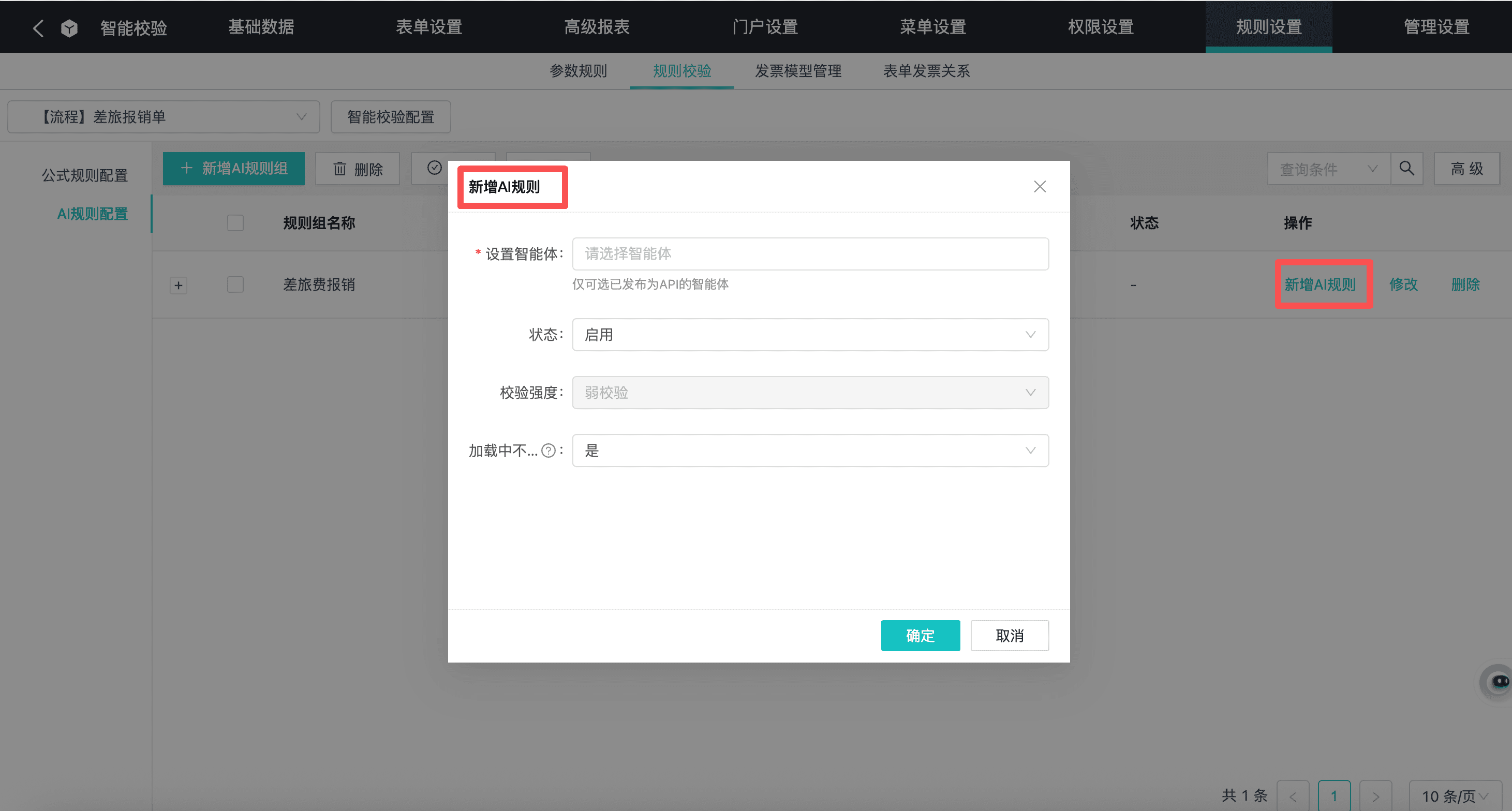1512x811 pixels.
Task: Switch to 表单设置 menu
Action: pos(429,27)
